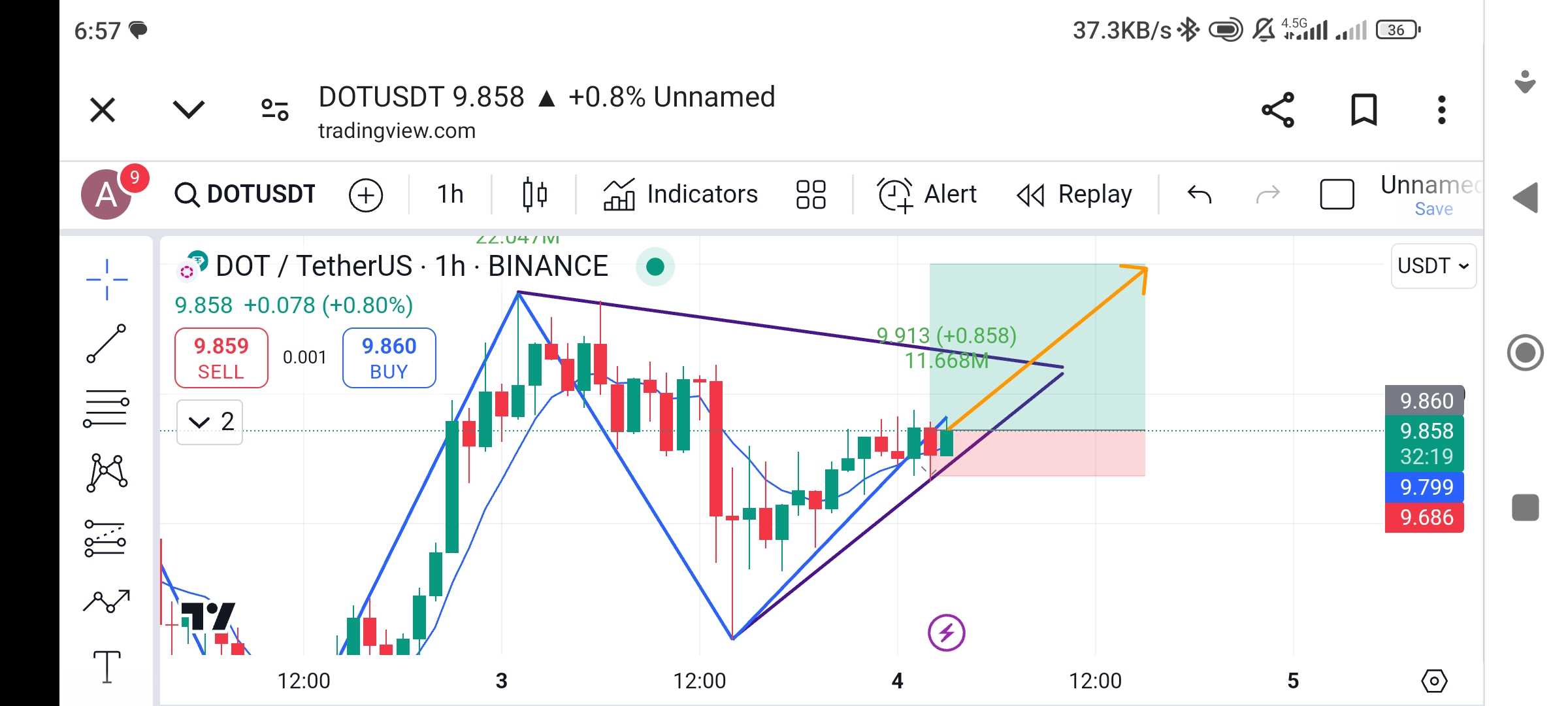Share the page via share icon

tap(1278, 110)
